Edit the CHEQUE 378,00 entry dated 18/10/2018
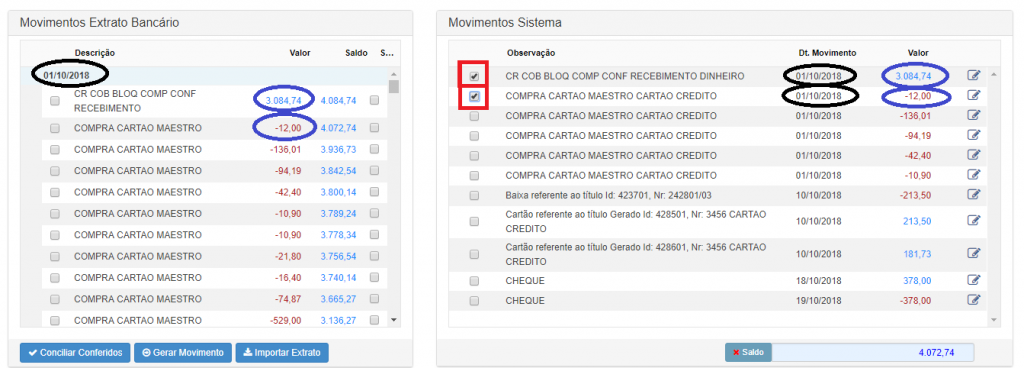The width and height of the screenshot is (1024, 368). click(974, 281)
